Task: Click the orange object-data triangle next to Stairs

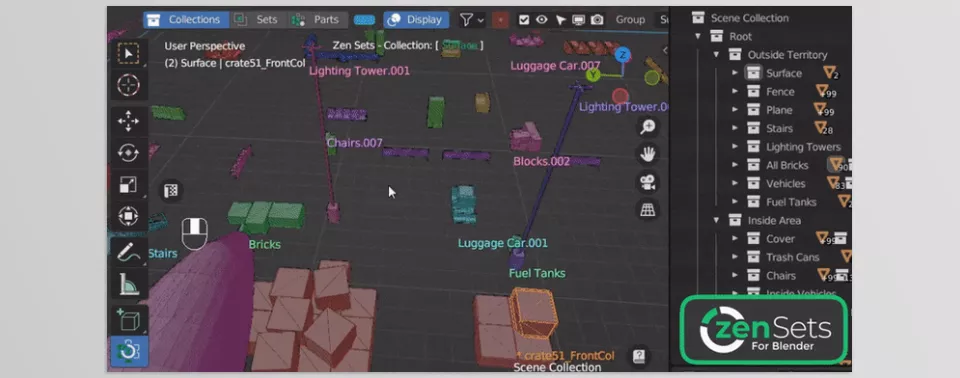Action: (x=821, y=127)
